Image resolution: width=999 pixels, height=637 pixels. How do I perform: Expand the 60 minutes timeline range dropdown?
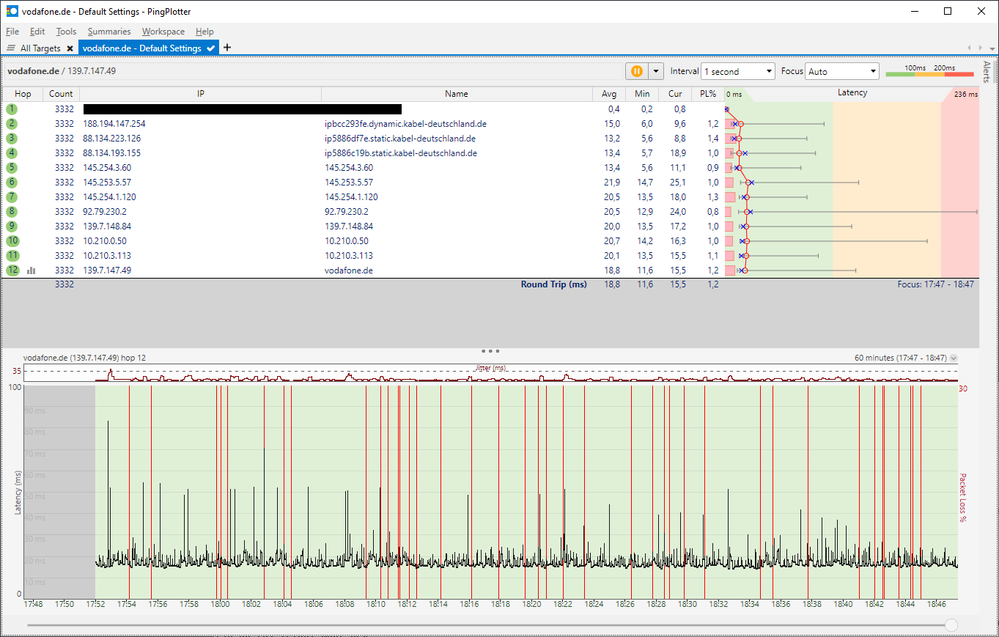coord(953,357)
